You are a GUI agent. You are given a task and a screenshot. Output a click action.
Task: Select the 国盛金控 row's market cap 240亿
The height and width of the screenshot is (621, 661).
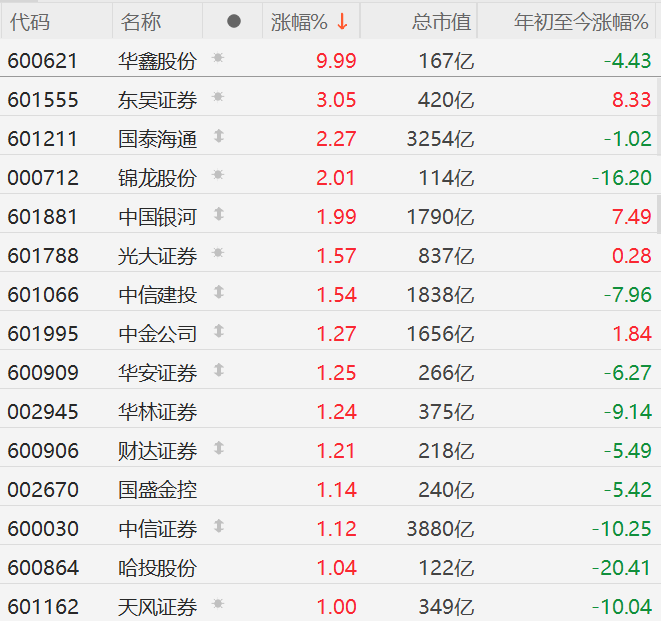coord(446,490)
